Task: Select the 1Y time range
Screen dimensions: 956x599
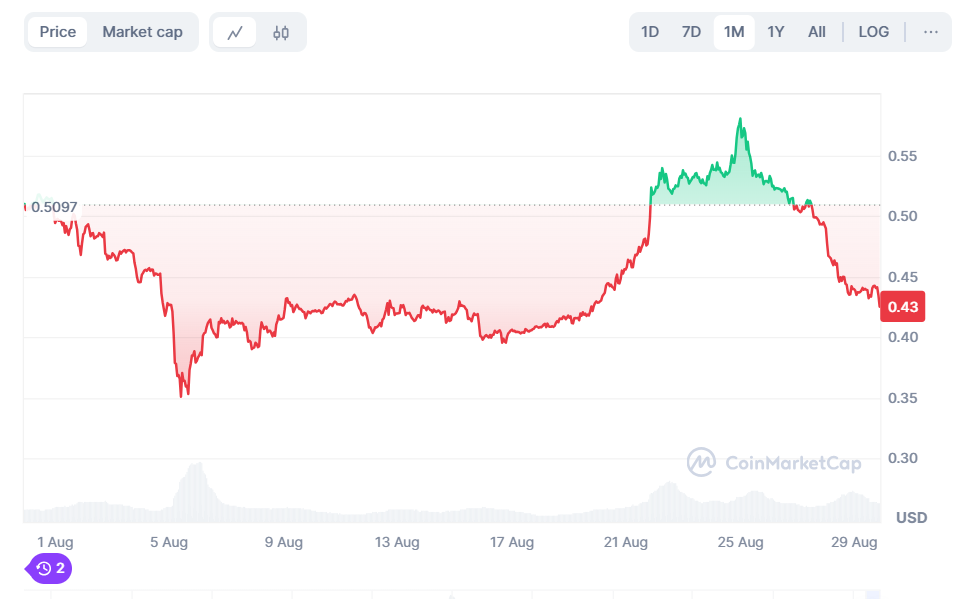Action: point(776,32)
